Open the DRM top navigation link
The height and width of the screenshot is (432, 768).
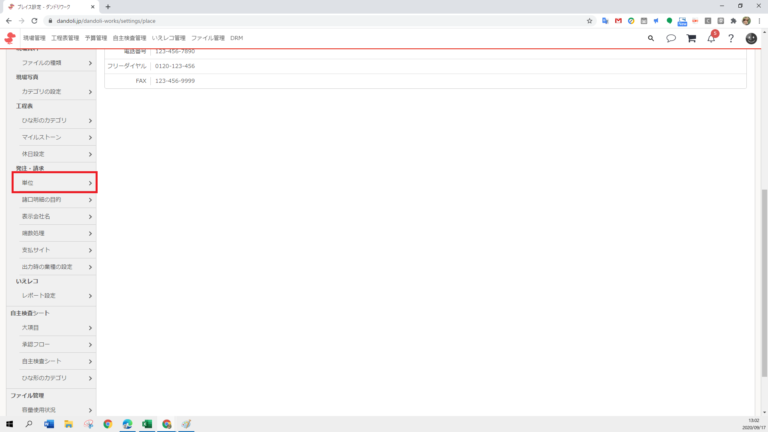(237, 38)
